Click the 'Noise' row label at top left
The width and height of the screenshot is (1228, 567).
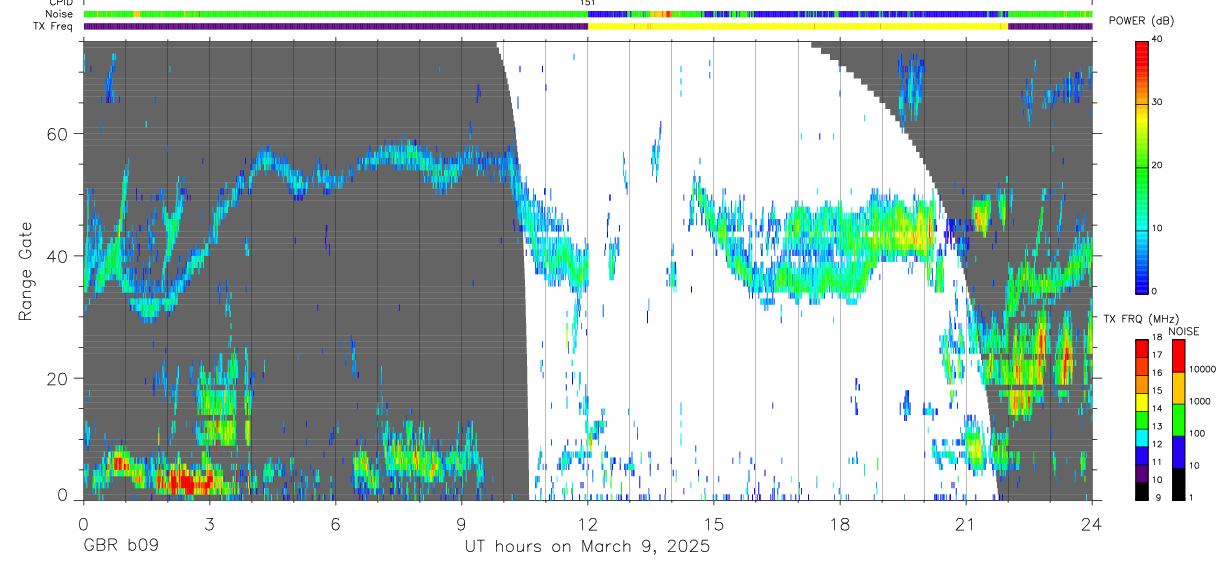pos(58,14)
